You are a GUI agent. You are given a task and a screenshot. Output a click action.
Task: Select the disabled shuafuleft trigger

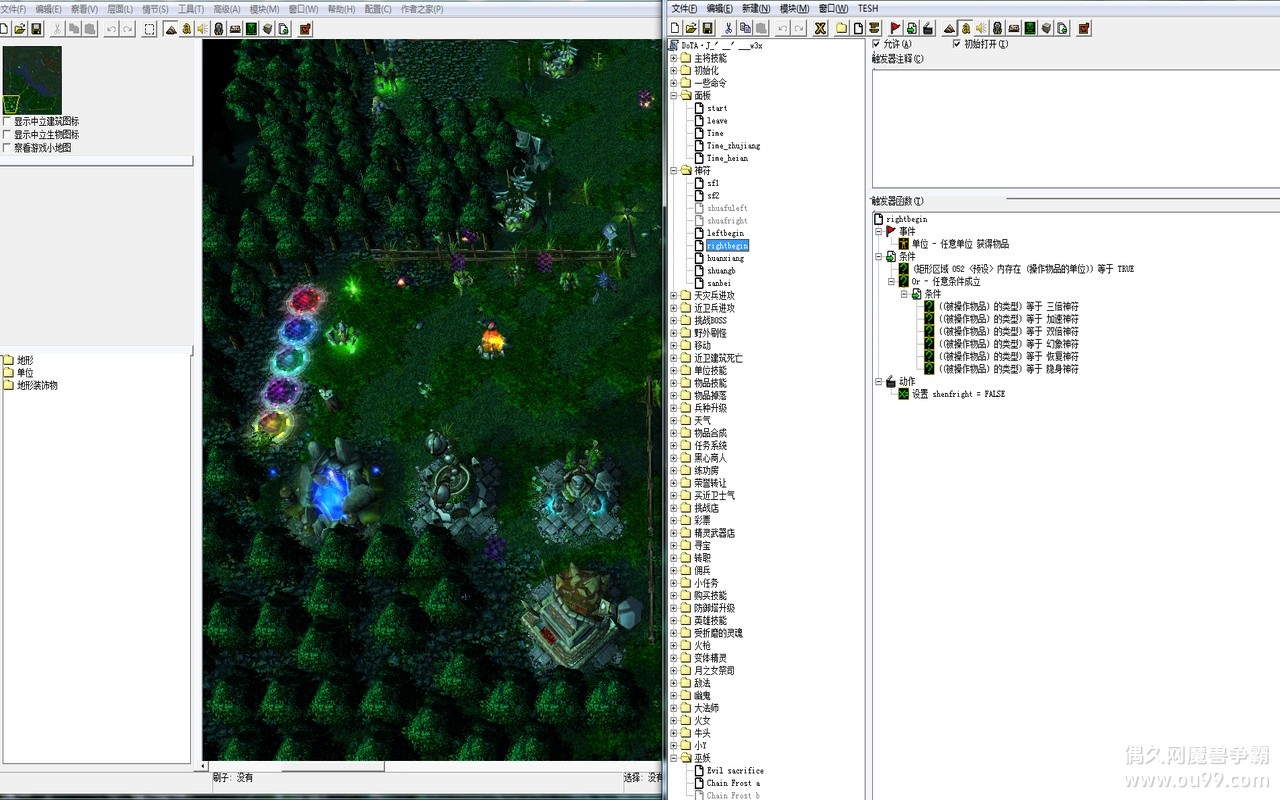tap(727, 208)
